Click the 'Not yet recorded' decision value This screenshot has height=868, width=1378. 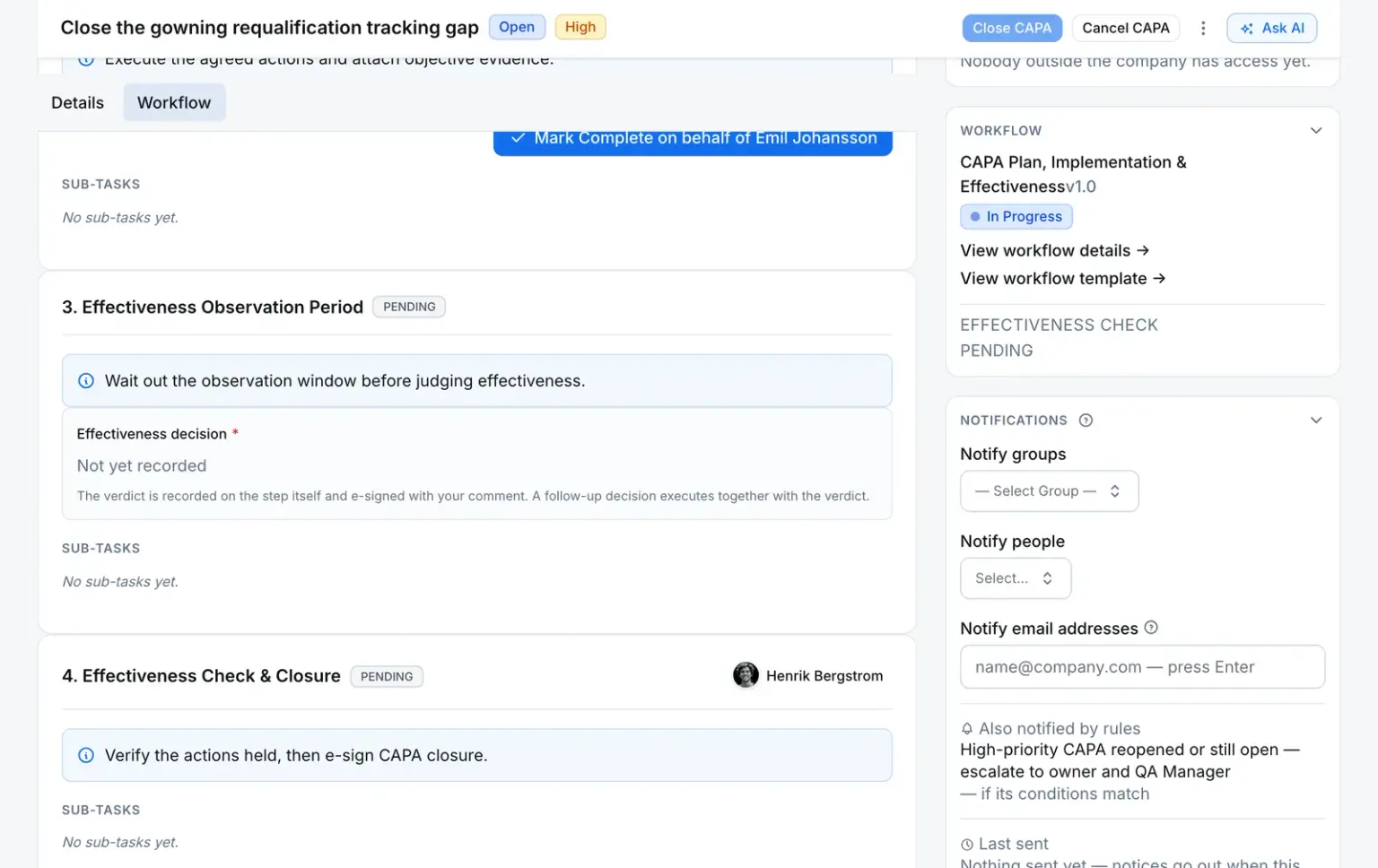[142, 466]
